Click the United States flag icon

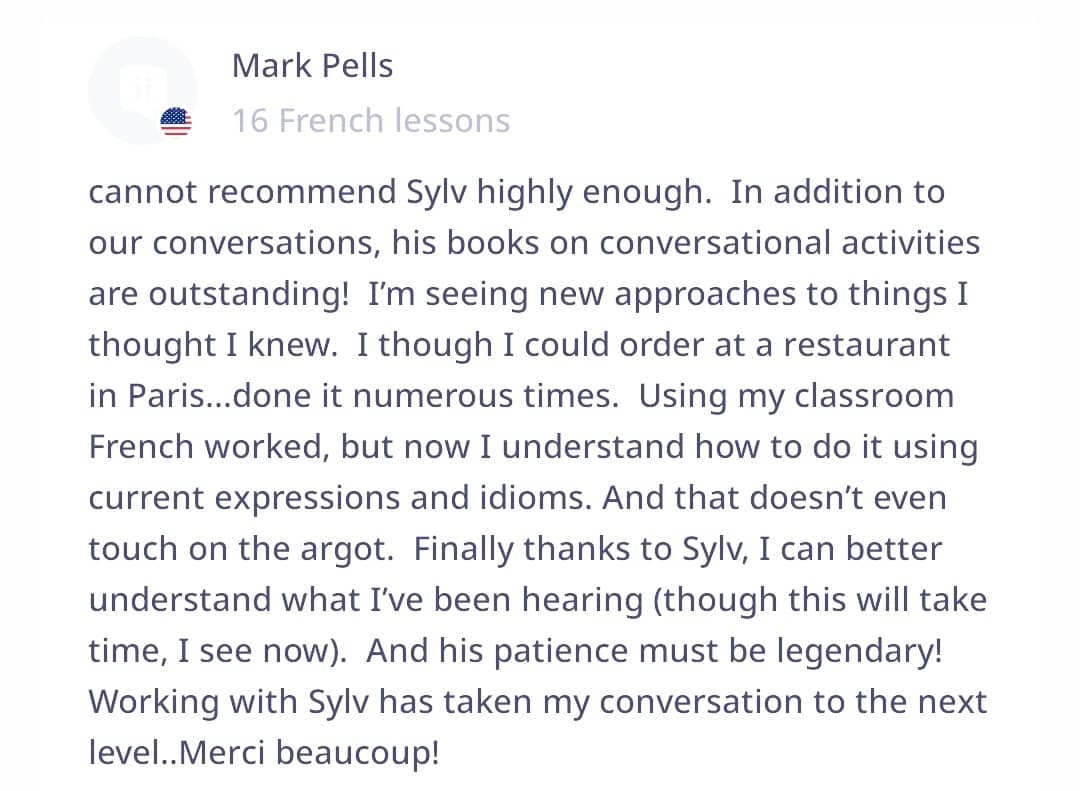175,122
